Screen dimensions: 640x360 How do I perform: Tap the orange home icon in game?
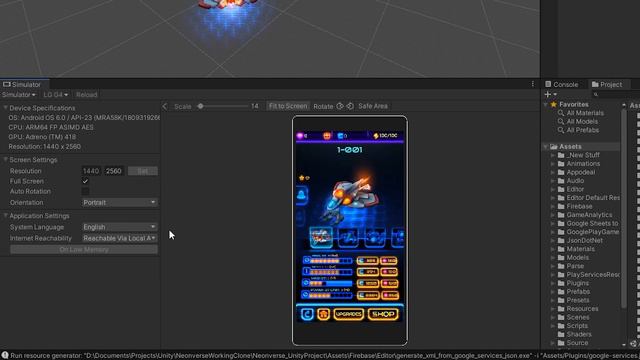coord(323,314)
